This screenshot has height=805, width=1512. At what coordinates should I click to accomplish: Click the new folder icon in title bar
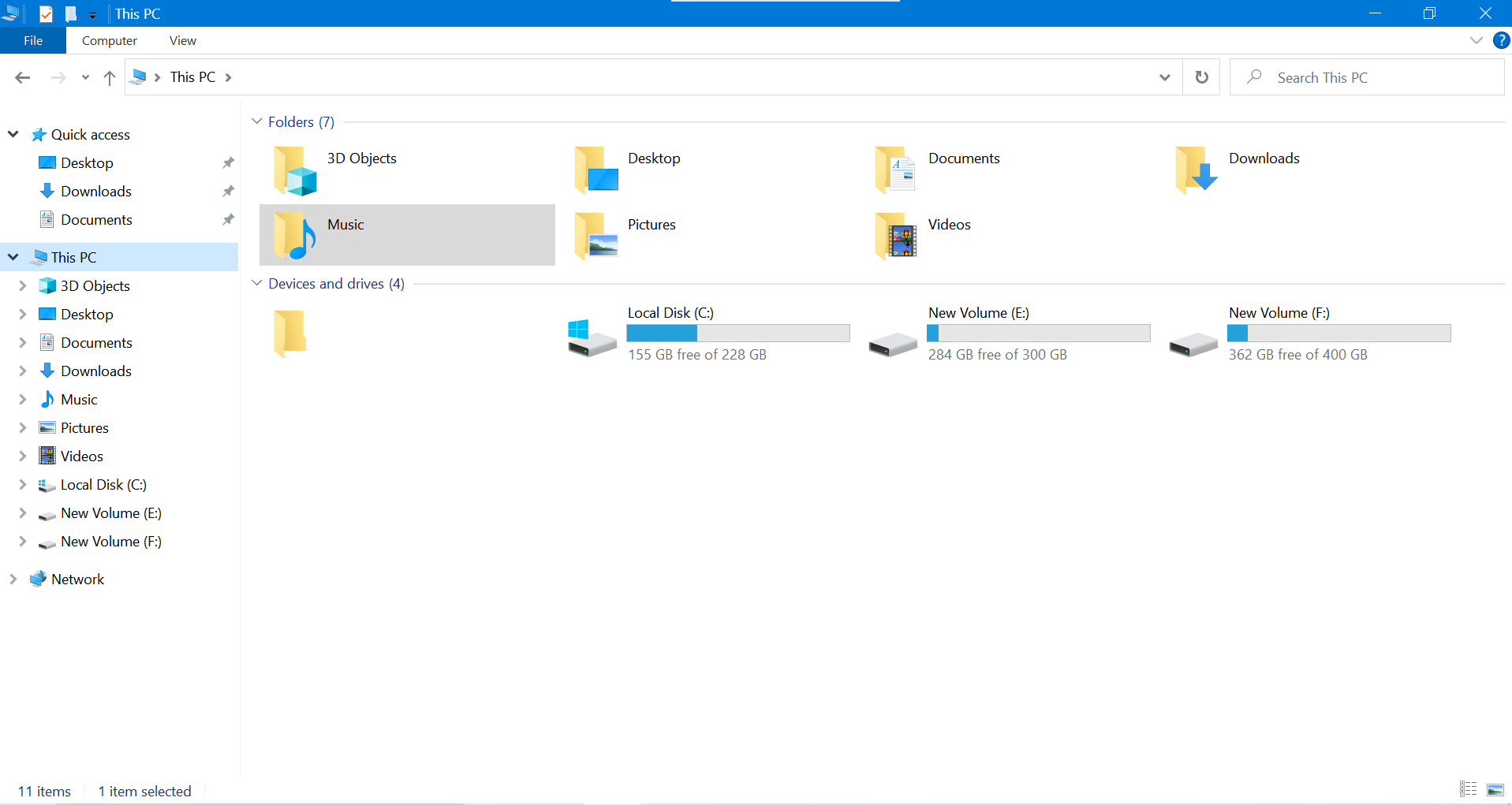point(71,13)
